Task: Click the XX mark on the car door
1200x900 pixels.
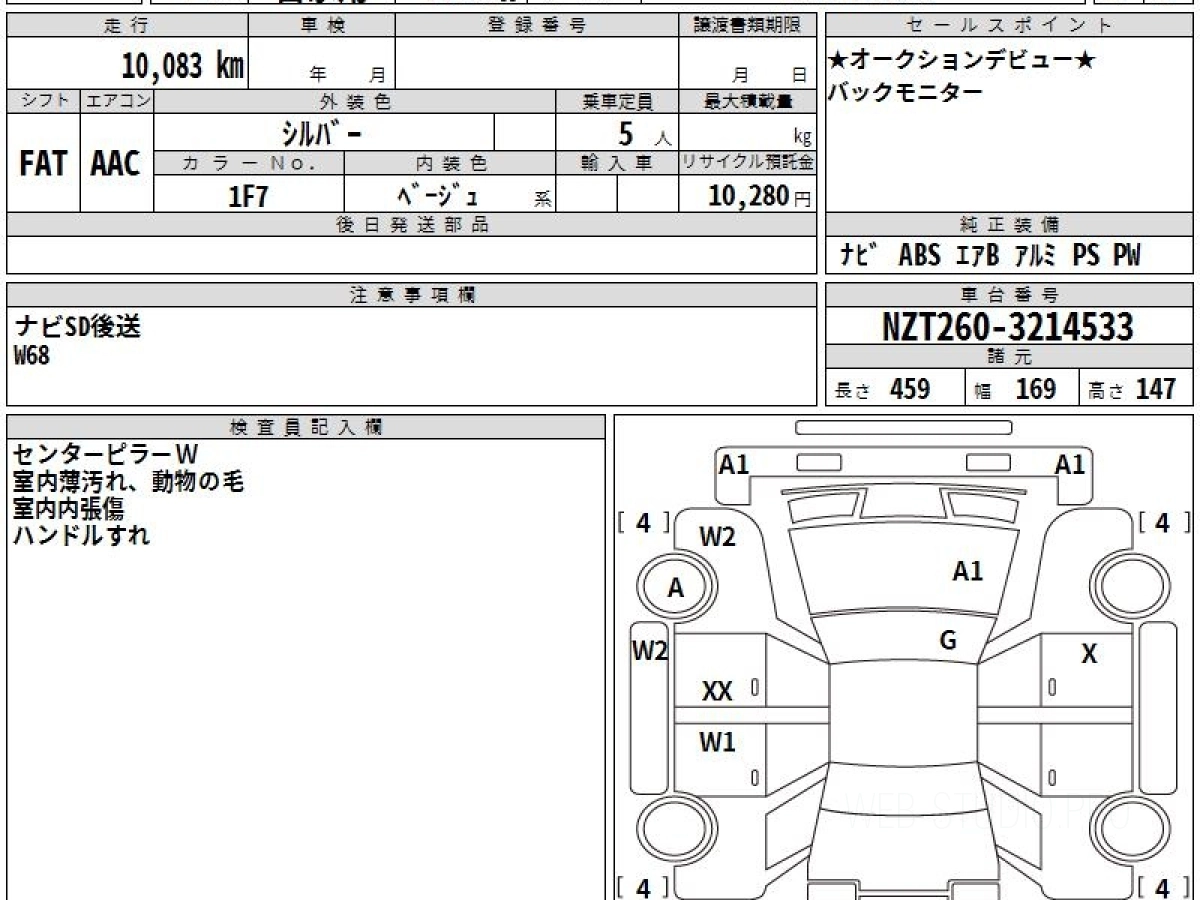Action: (x=717, y=691)
